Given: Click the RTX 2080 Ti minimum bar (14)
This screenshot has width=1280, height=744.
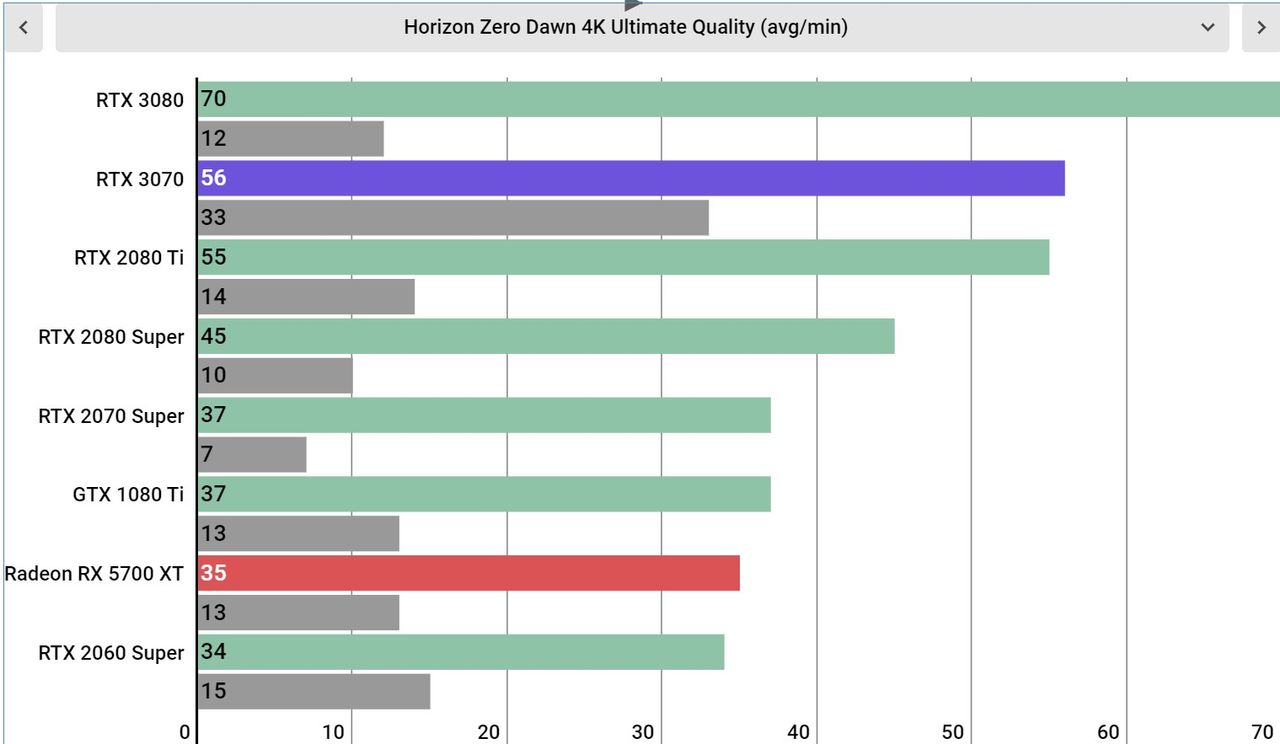Looking at the screenshot, I should [x=306, y=296].
